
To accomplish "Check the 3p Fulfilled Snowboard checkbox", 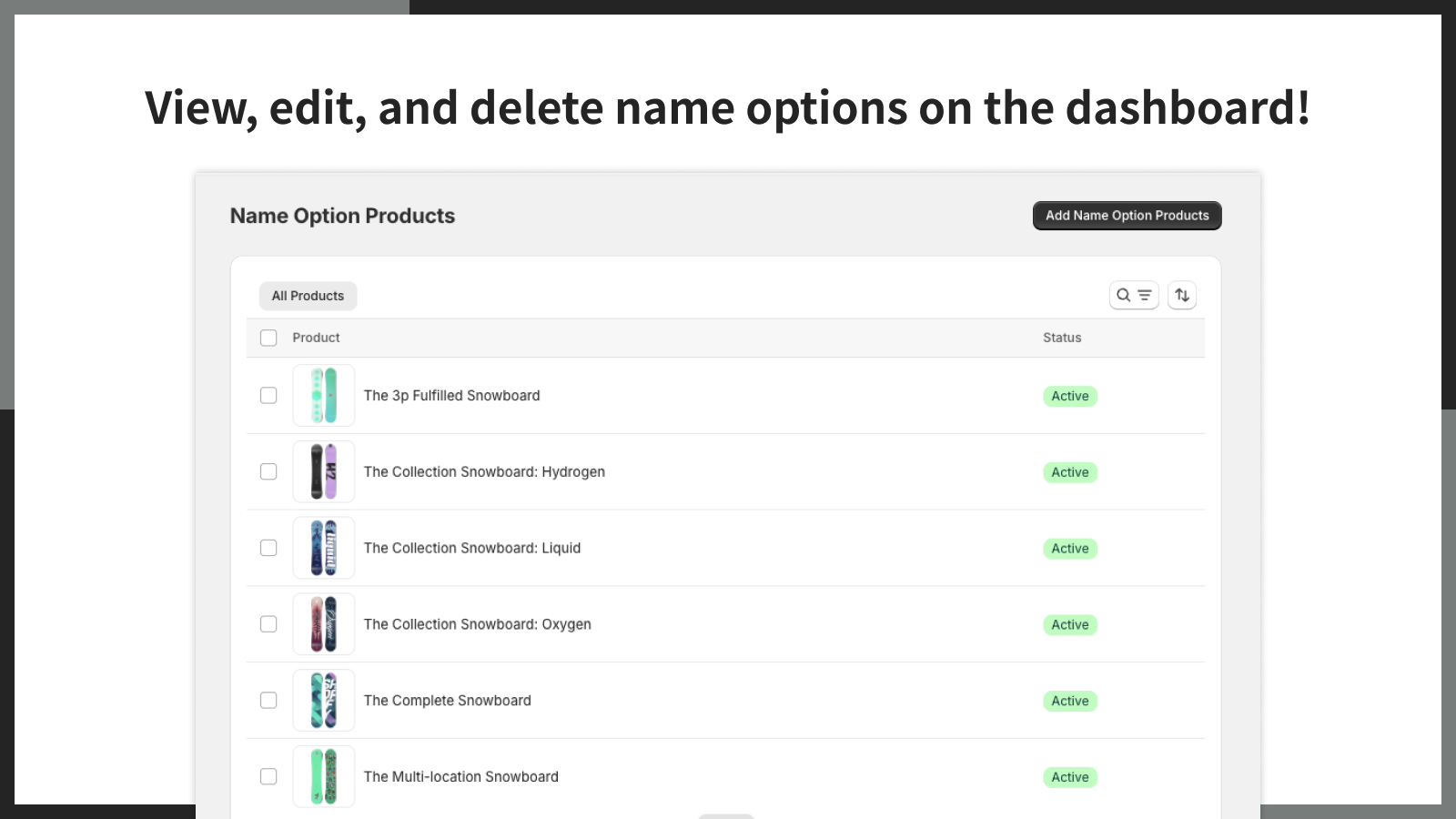I will (x=268, y=396).
